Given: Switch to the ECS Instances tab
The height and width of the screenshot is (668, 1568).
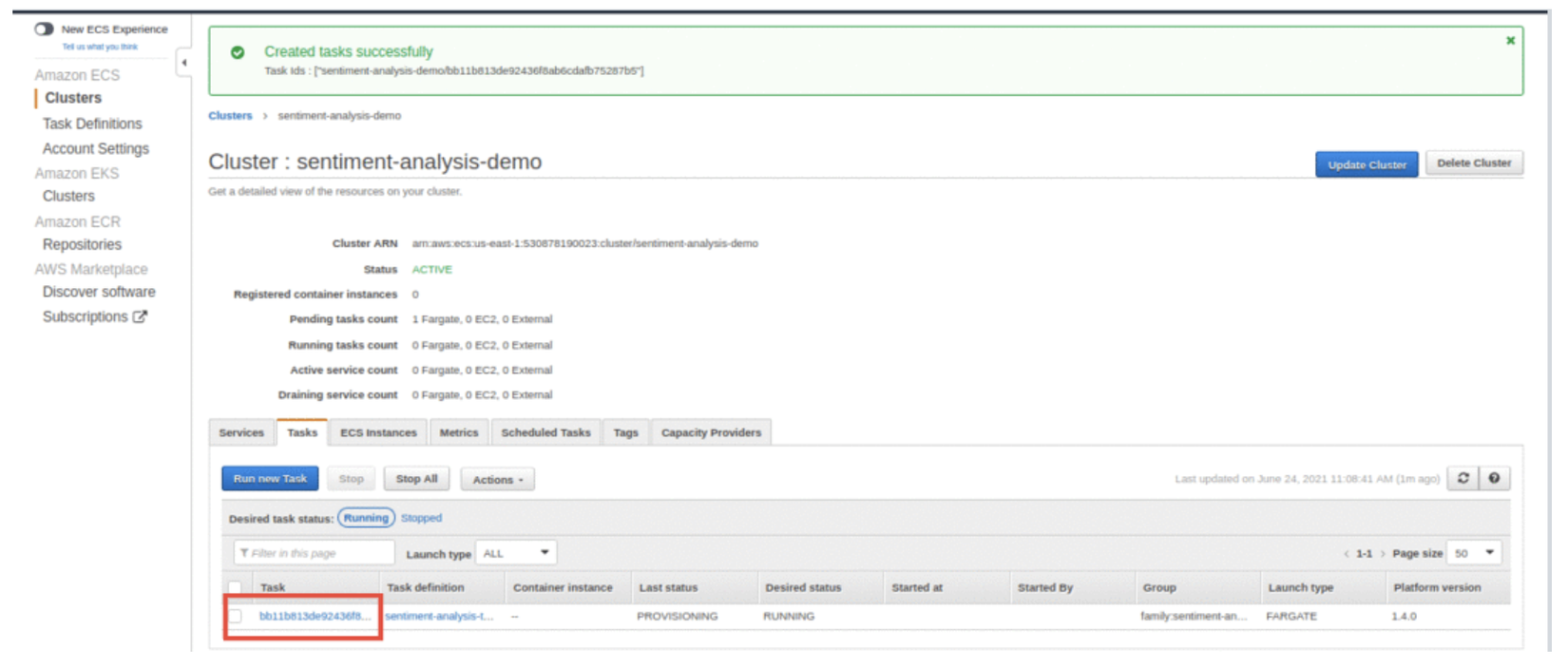Looking at the screenshot, I should 378,432.
